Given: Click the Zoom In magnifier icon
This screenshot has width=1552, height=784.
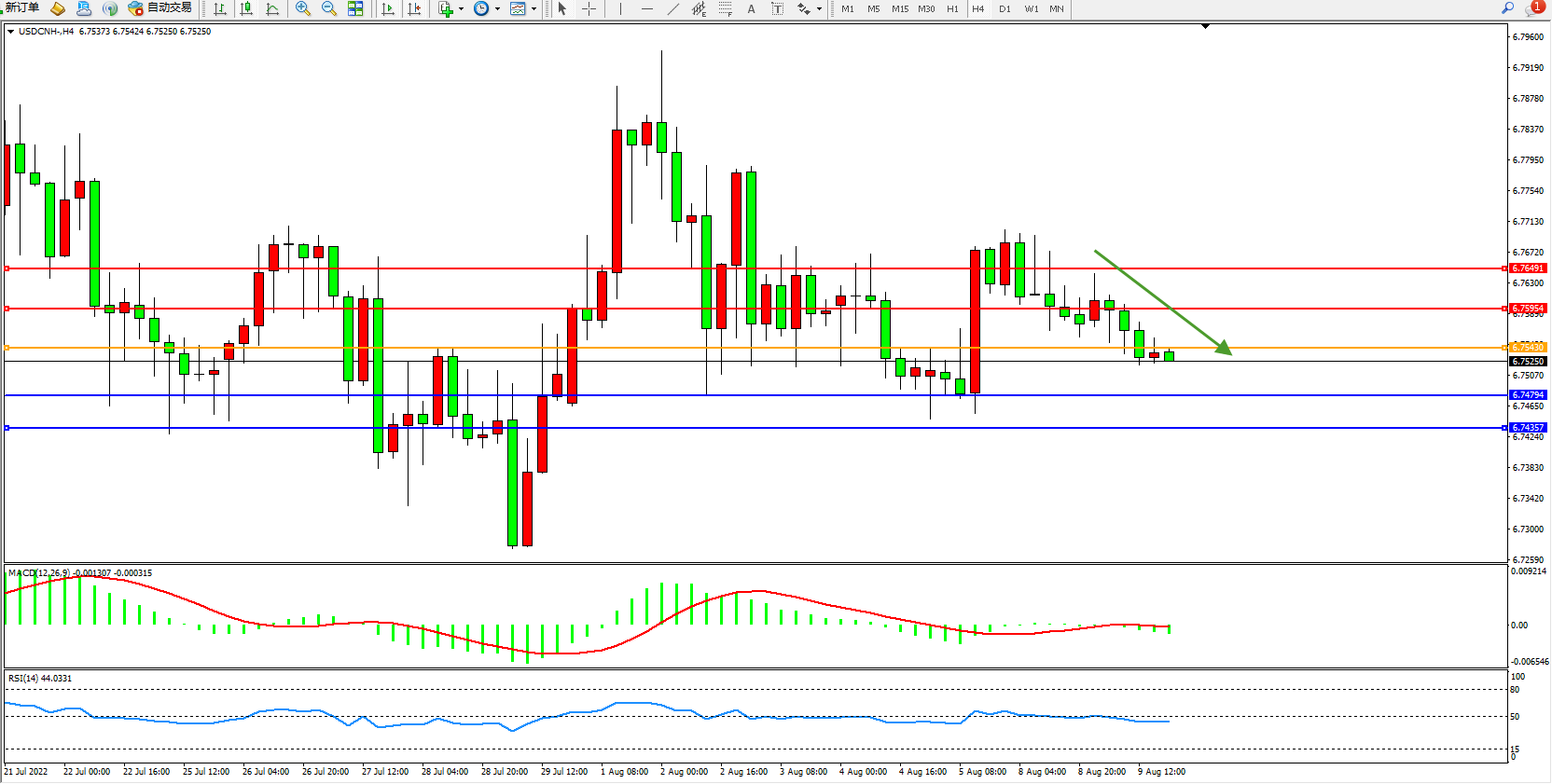Looking at the screenshot, I should click(303, 8).
